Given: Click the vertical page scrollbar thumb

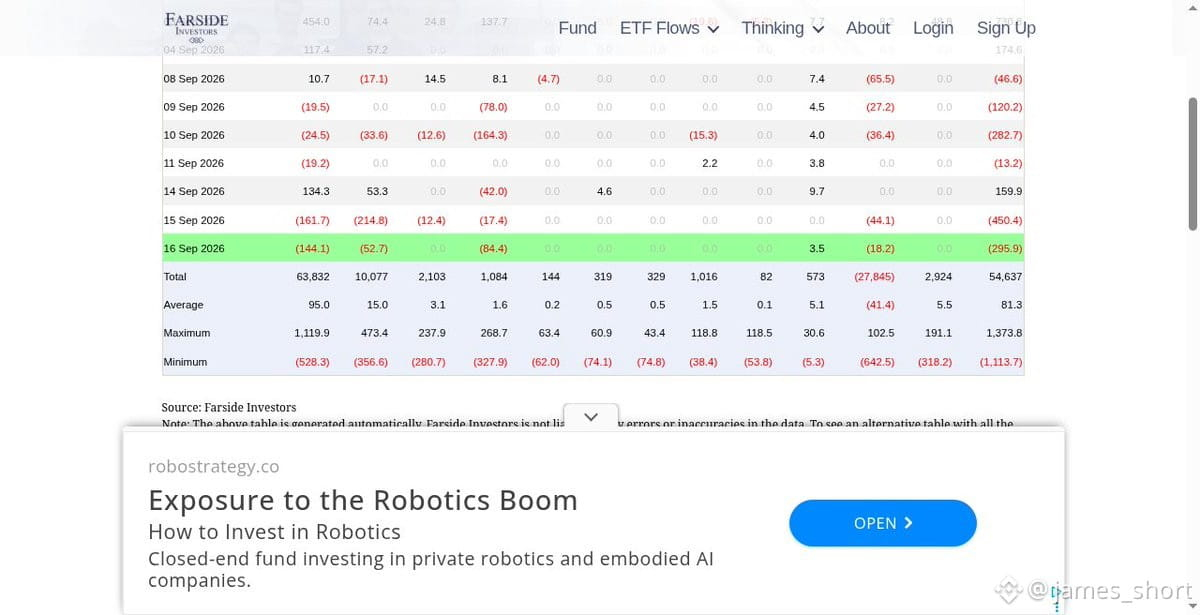Looking at the screenshot, I should [x=1192, y=163].
